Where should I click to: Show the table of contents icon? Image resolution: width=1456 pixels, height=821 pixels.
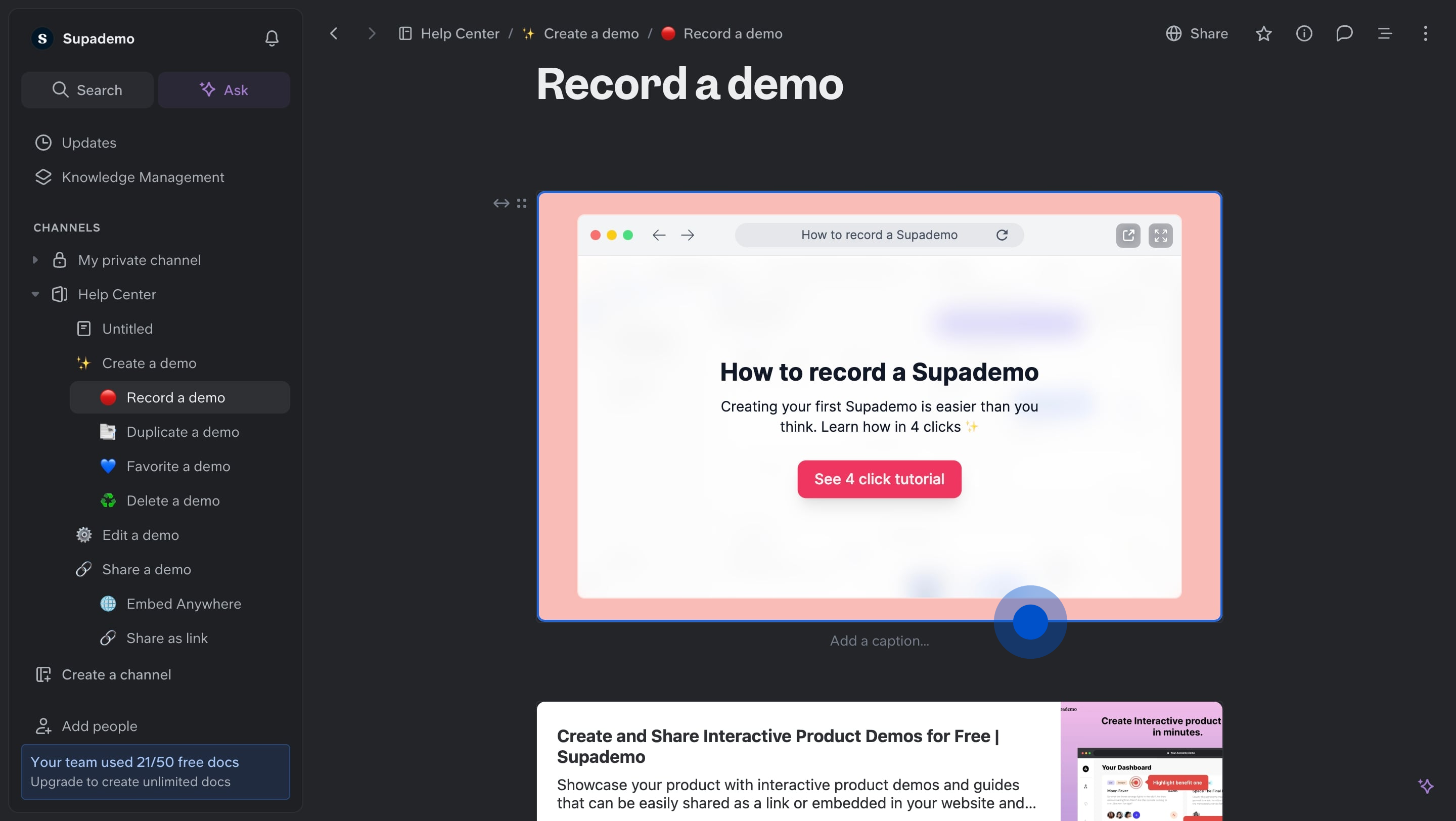point(1384,34)
